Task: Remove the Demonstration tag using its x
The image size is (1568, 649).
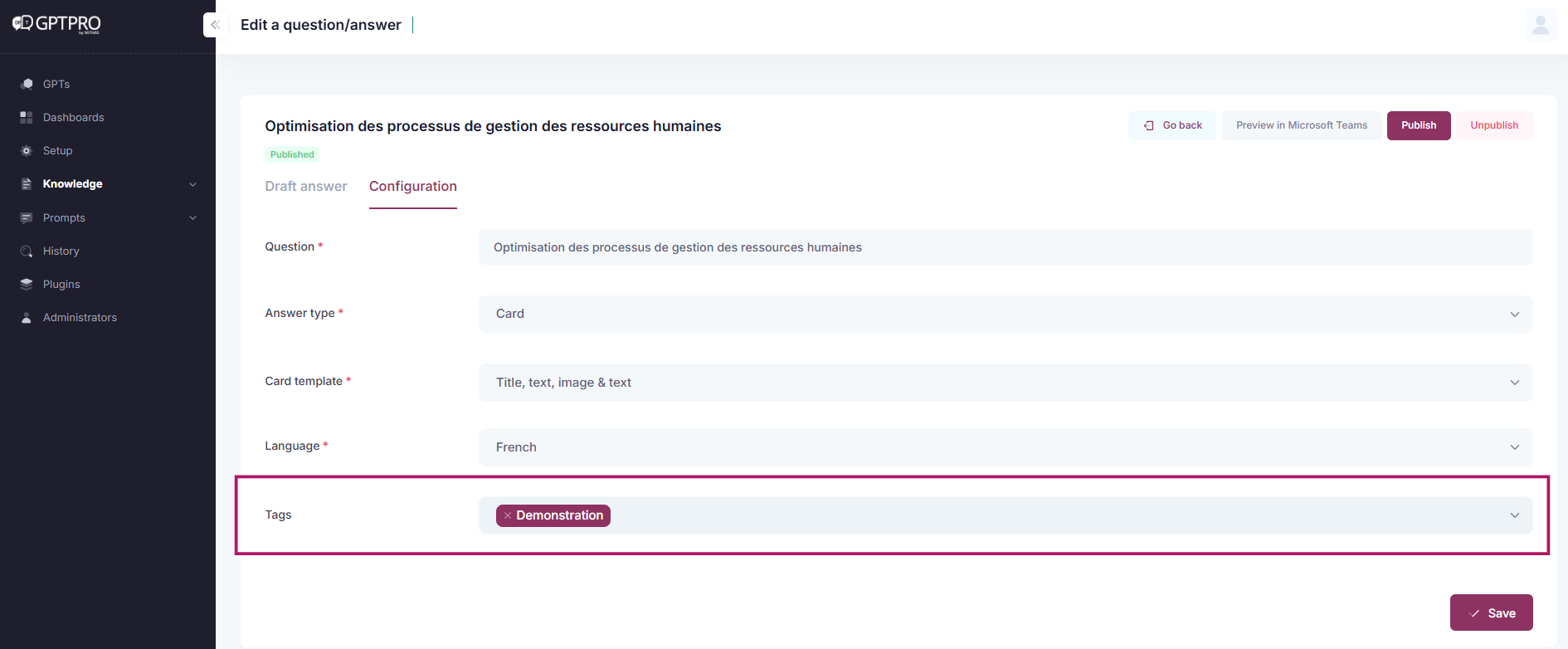Action: 508,515
